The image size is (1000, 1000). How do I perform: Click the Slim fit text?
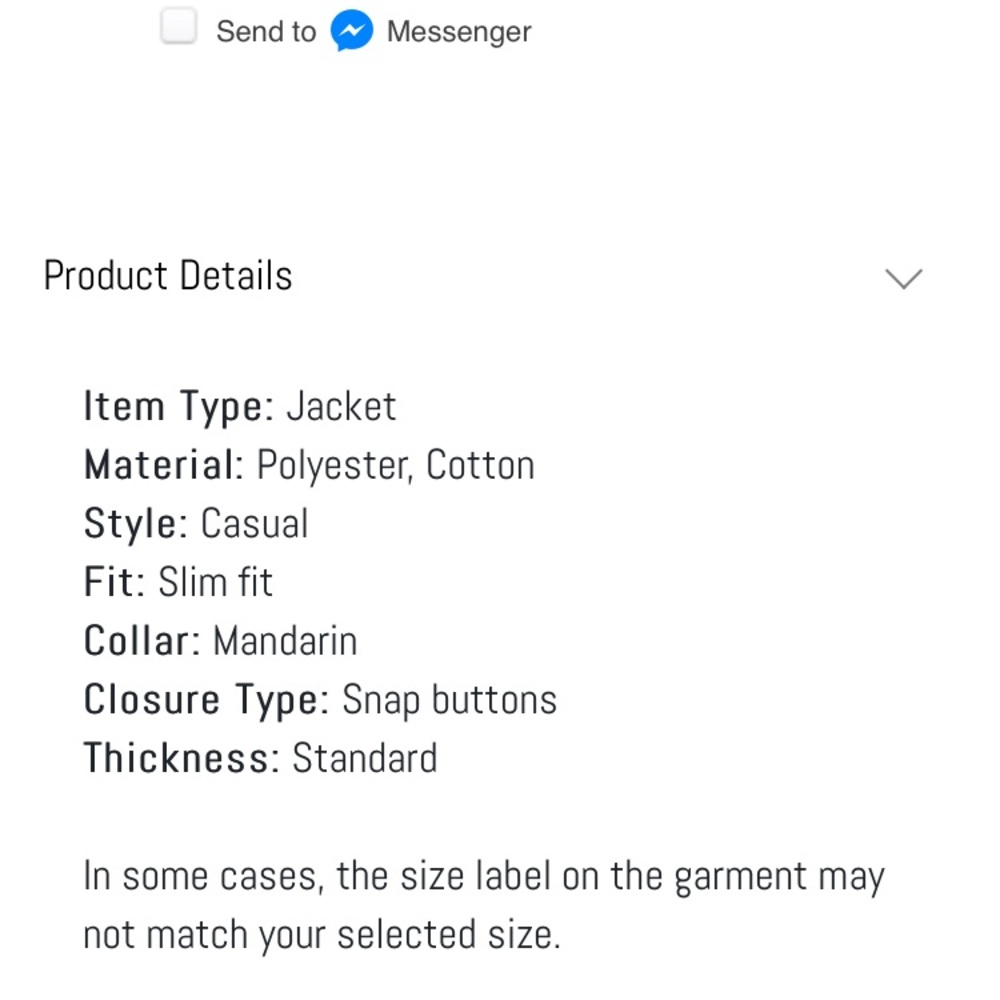[x=215, y=581]
